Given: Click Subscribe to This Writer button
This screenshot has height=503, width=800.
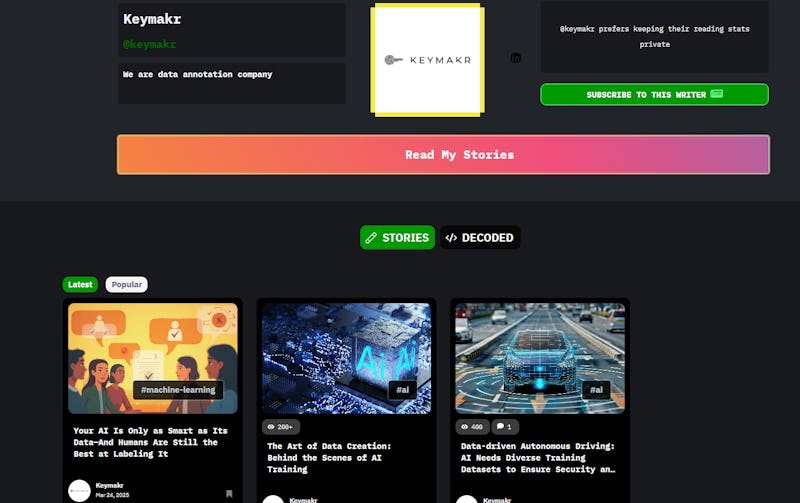Looking at the screenshot, I should [654, 95].
